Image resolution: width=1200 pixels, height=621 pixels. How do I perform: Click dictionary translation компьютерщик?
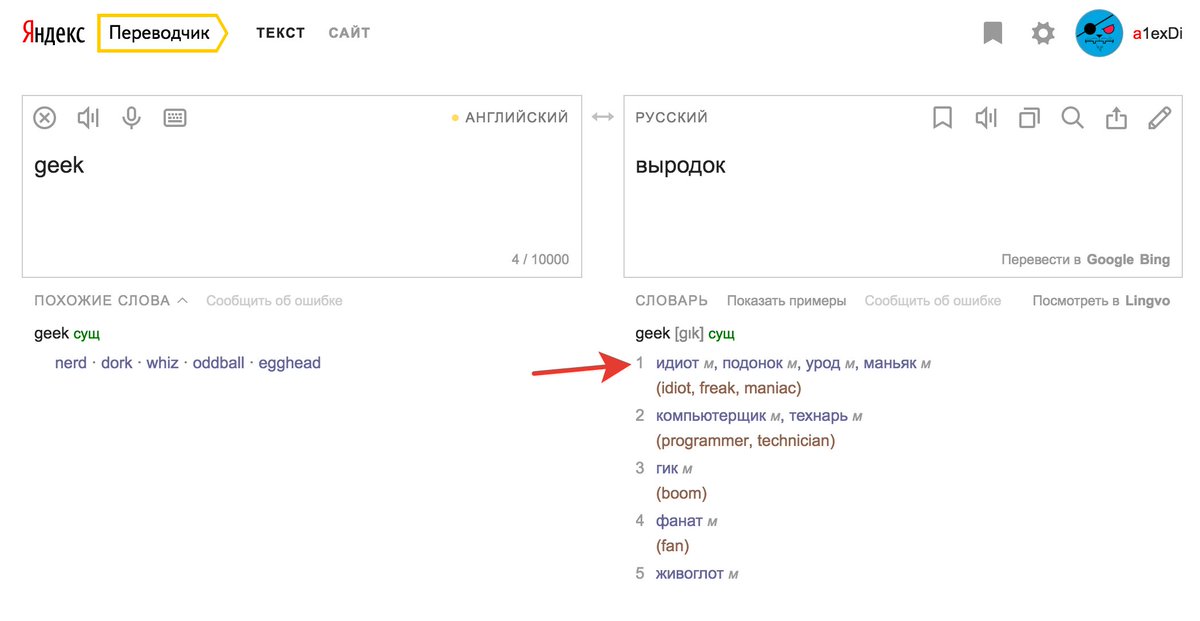(711, 415)
